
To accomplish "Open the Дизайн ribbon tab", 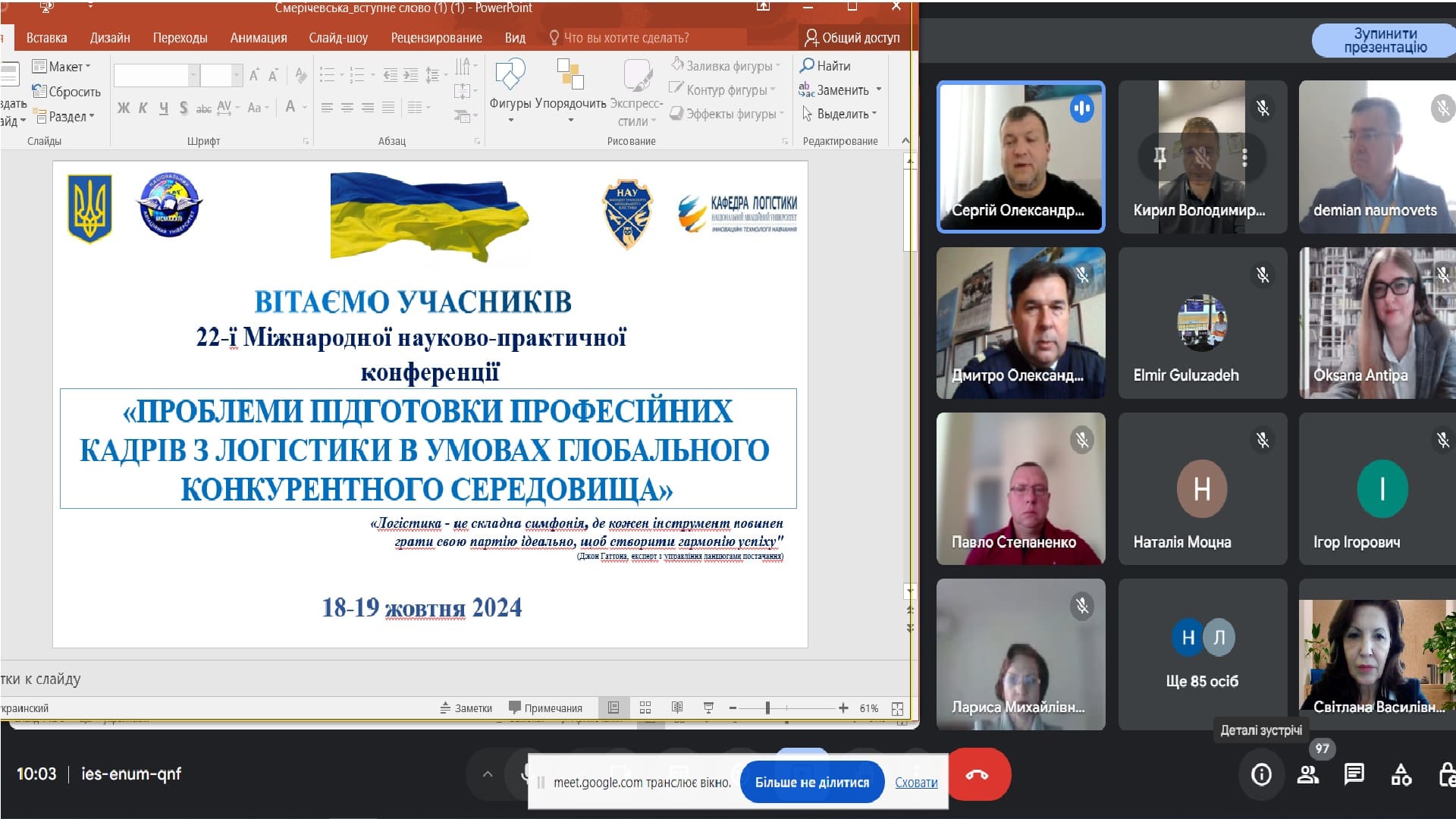I will [110, 38].
